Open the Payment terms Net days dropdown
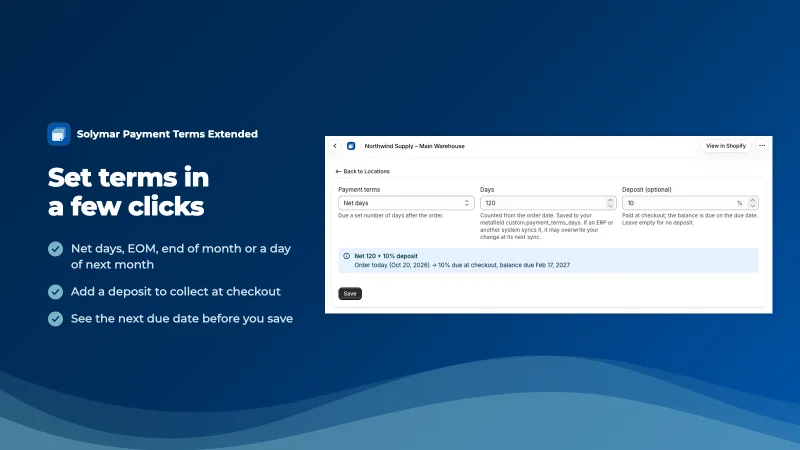The height and width of the screenshot is (450, 800). click(406, 203)
